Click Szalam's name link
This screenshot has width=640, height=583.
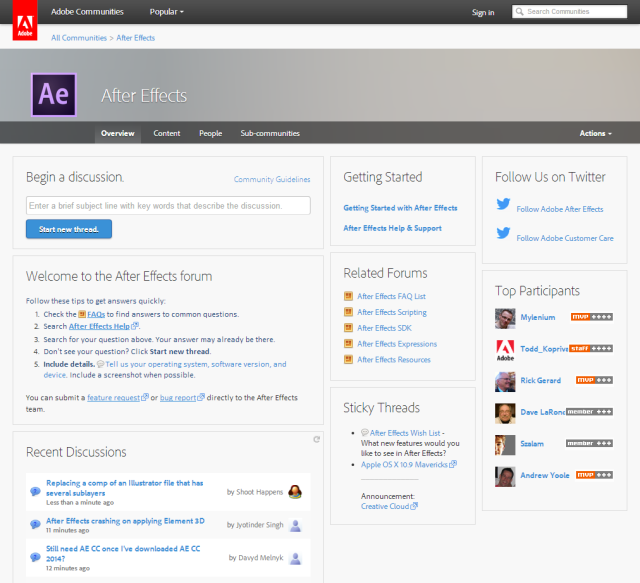(x=532, y=444)
